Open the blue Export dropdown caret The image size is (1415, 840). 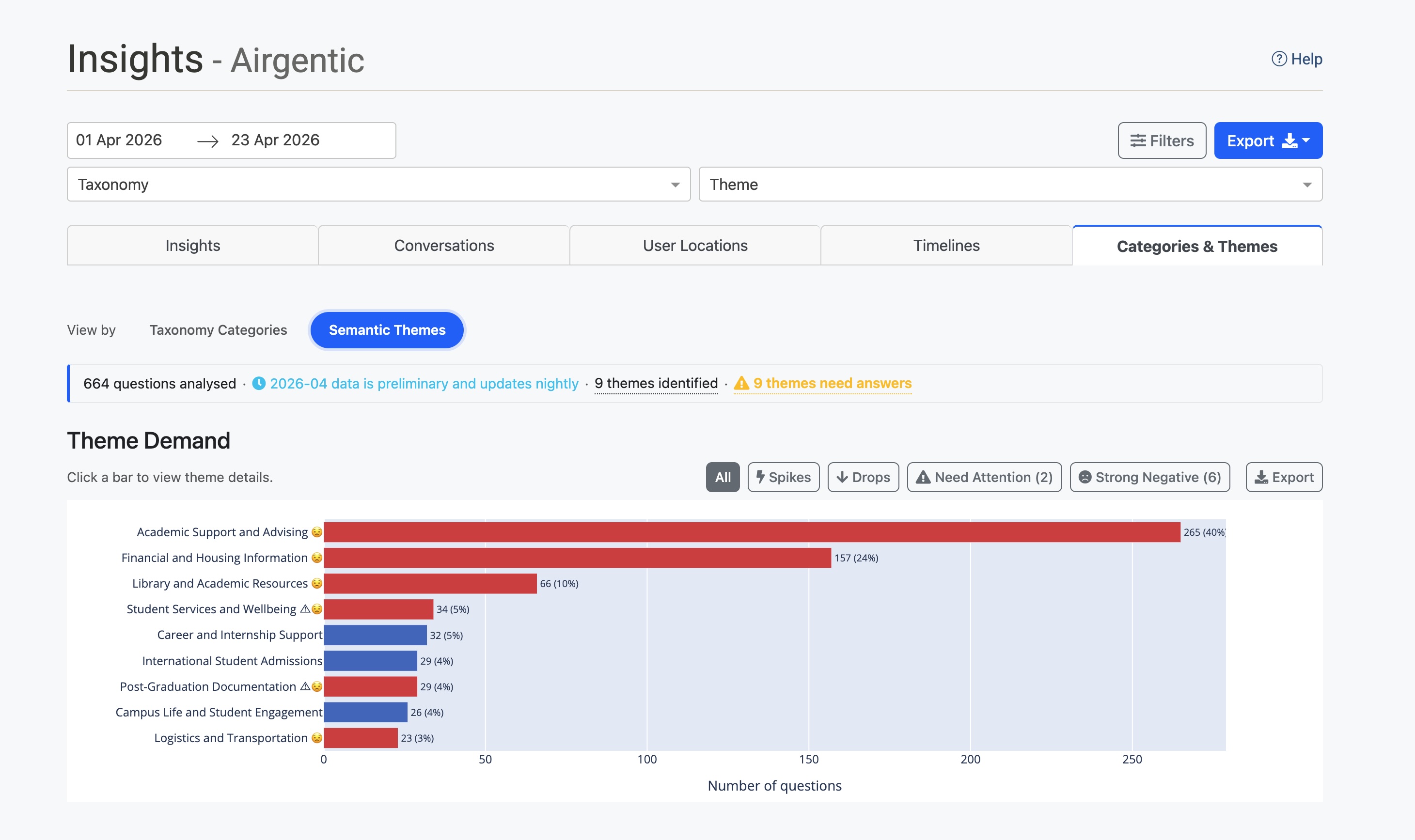pos(1306,140)
